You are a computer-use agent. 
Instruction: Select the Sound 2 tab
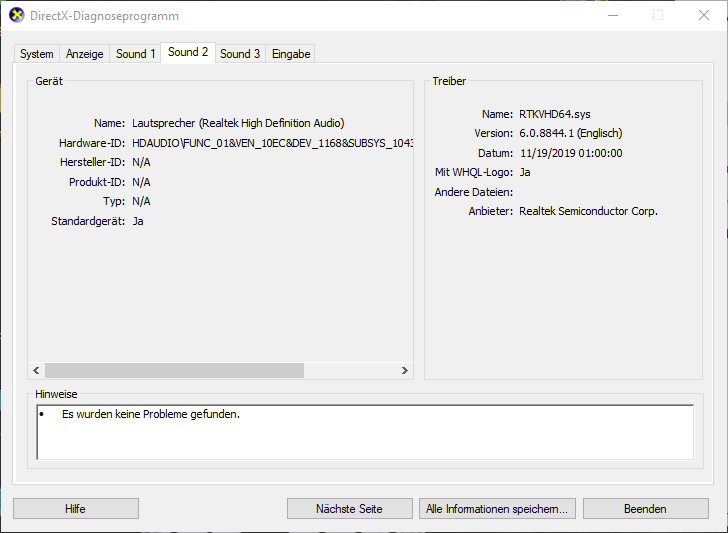(188, 52)
